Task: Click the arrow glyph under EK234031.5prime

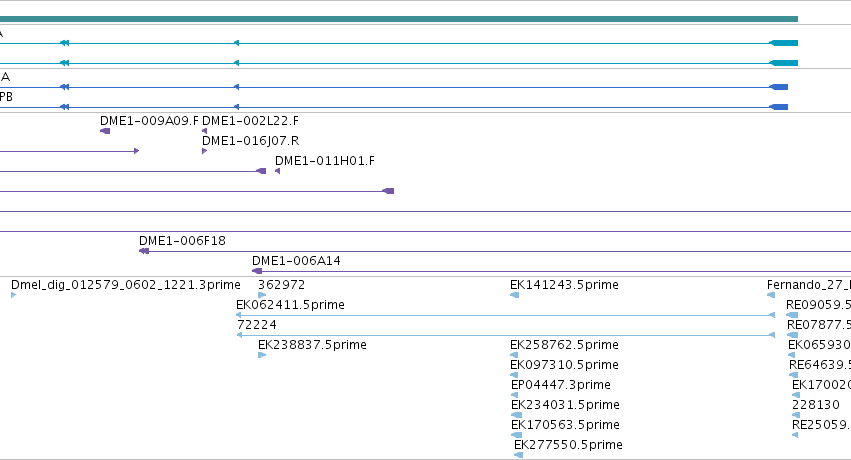Action: (x=516, y=415)
